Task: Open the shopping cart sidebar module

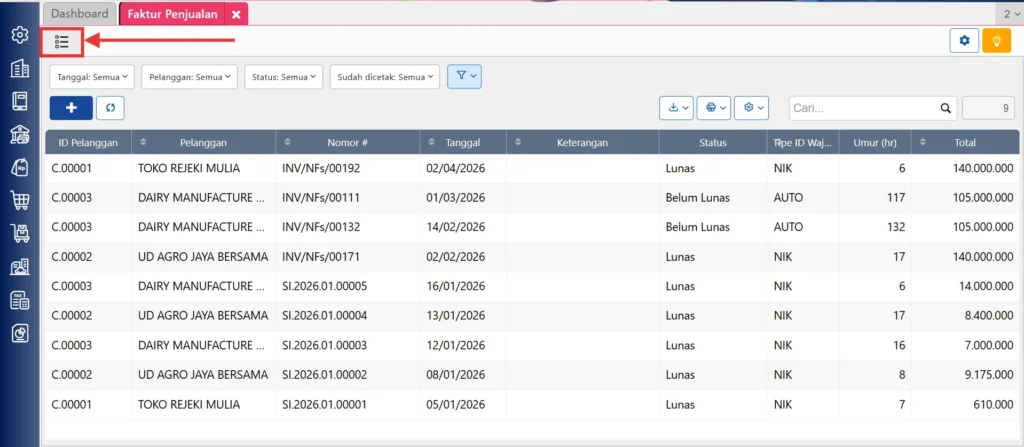Action: pyautogui.click(x=20, y=200)
